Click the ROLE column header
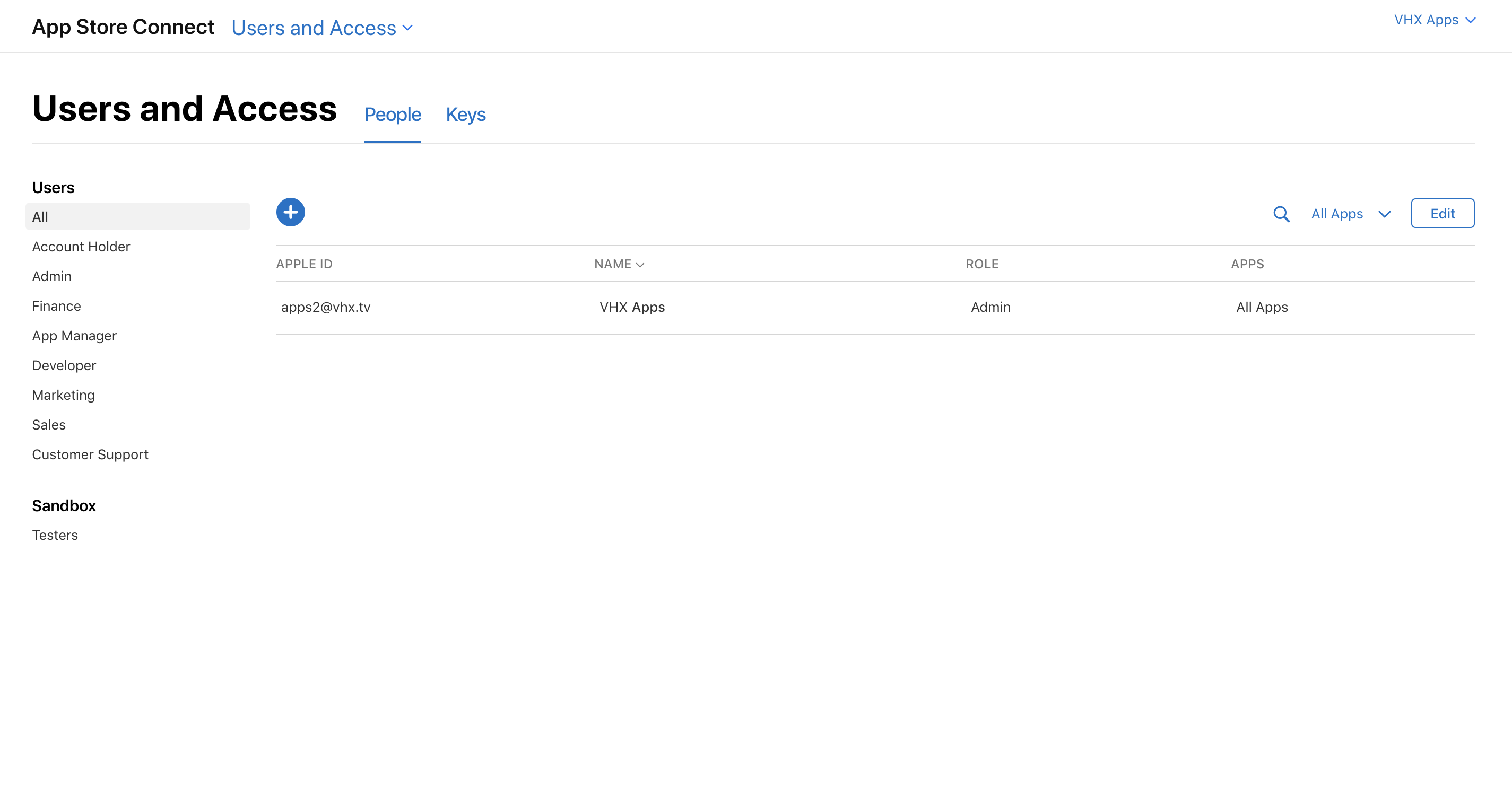1512x805 pixels. coord(982,264)
